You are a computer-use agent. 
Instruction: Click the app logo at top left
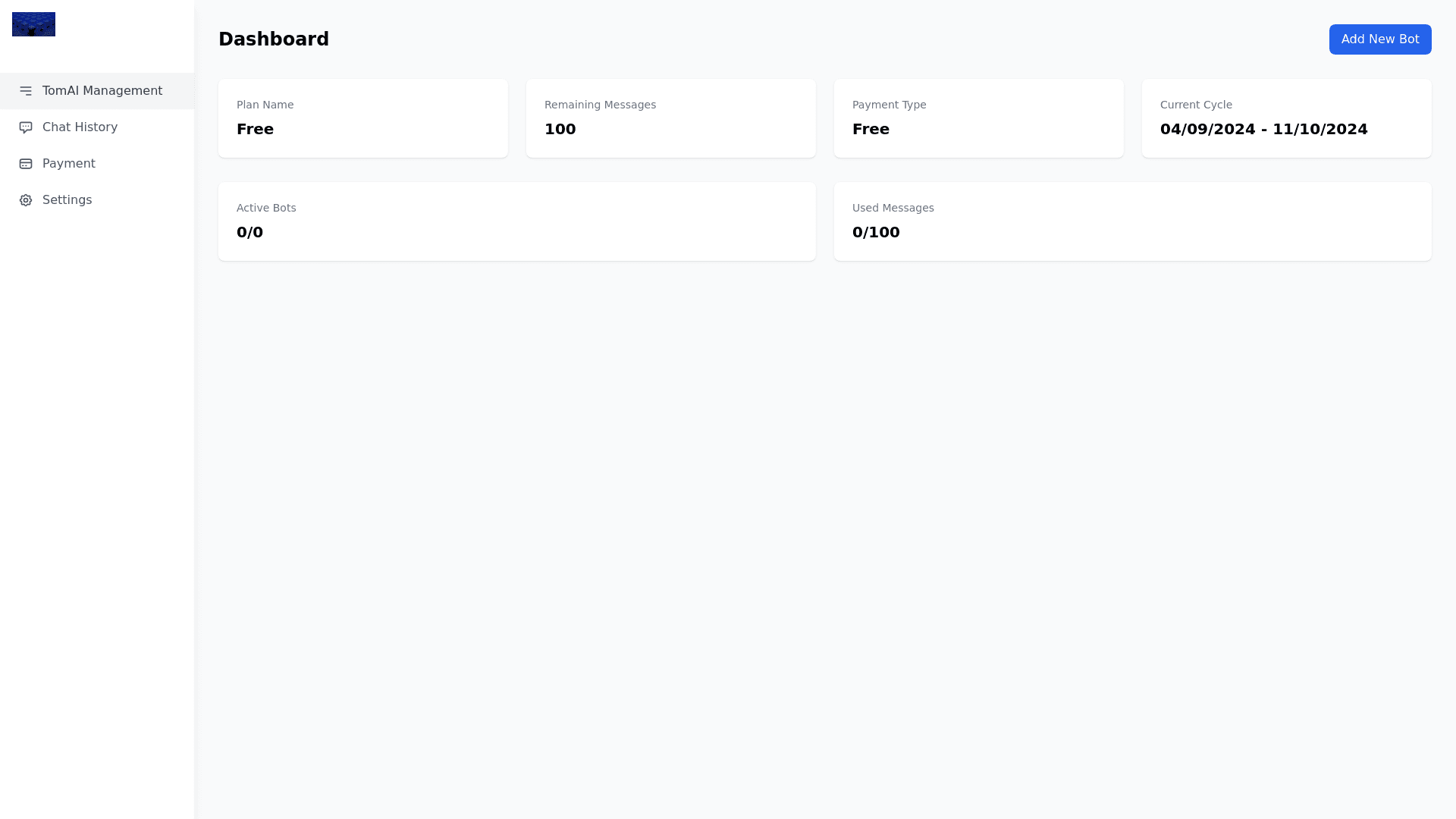click(33, 24)
